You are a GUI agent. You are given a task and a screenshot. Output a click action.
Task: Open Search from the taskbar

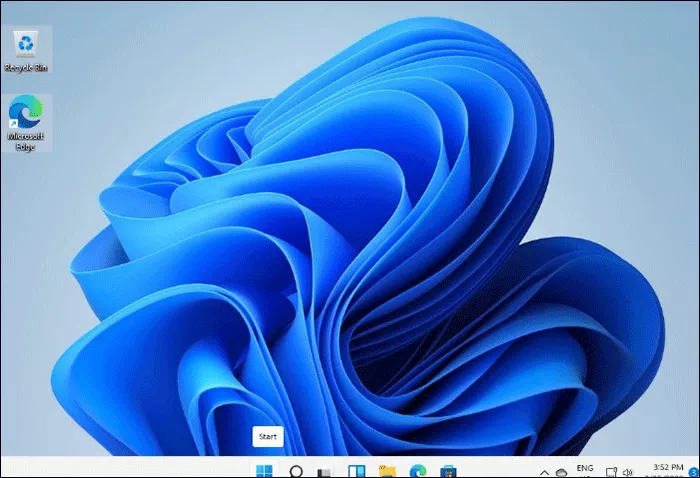point(296,470)
